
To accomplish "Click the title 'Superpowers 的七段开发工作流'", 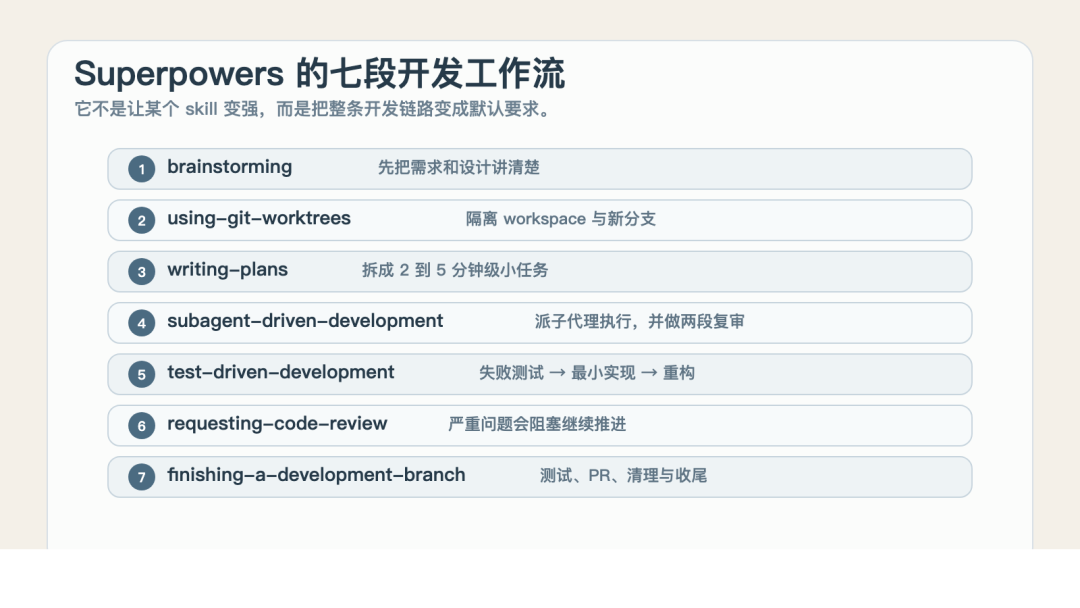I will click(320, 74).
